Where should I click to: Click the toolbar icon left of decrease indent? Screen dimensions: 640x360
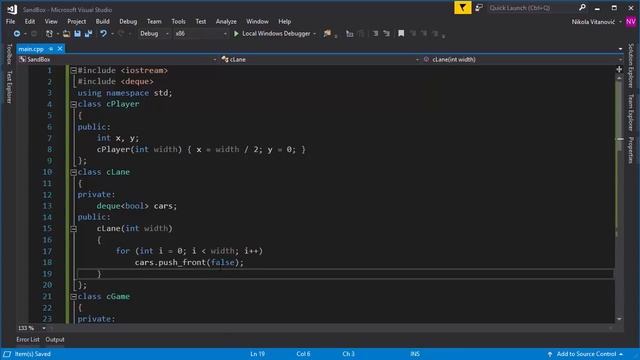[x=349, y=34]
